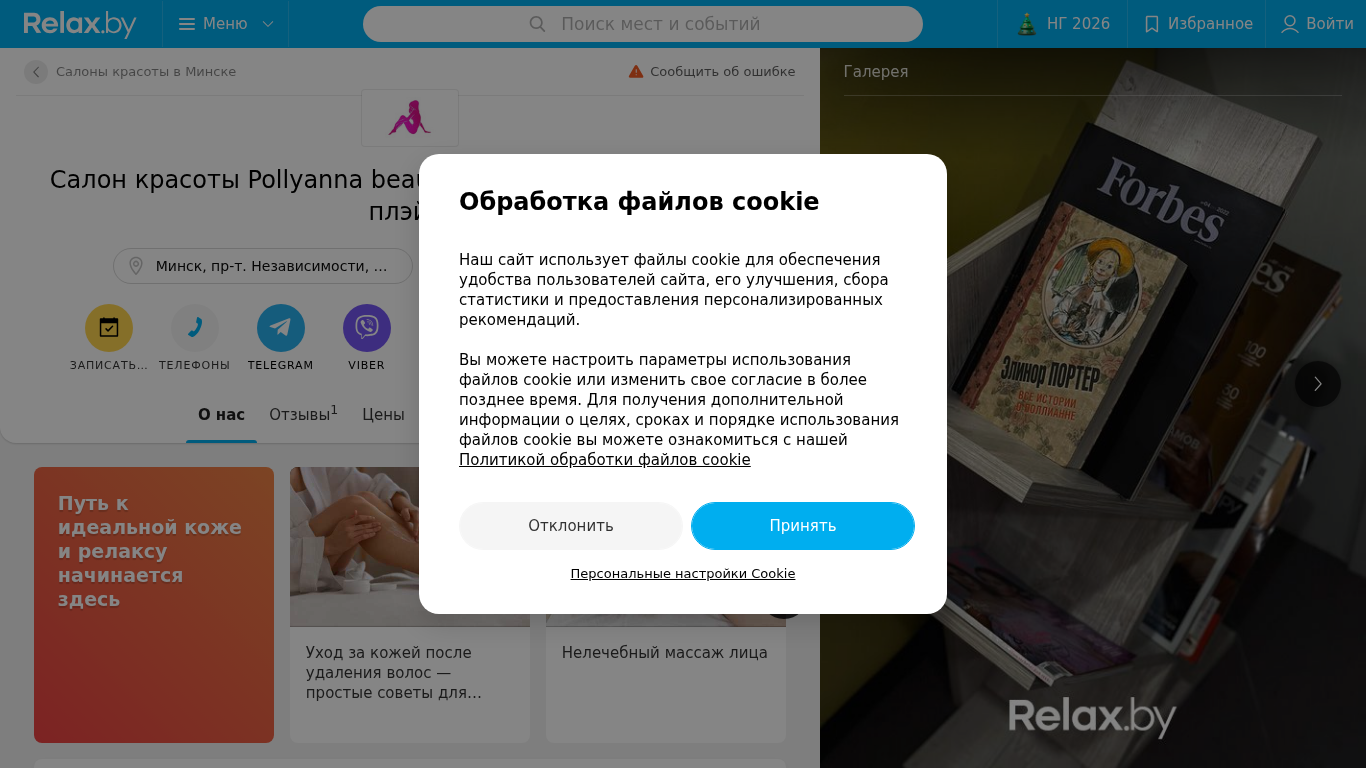Image resolution: width=1366 pixels, height=768 pixels.
Task: Report an error via Сообщить об ошибке
Action: click(x=712, y=72)
